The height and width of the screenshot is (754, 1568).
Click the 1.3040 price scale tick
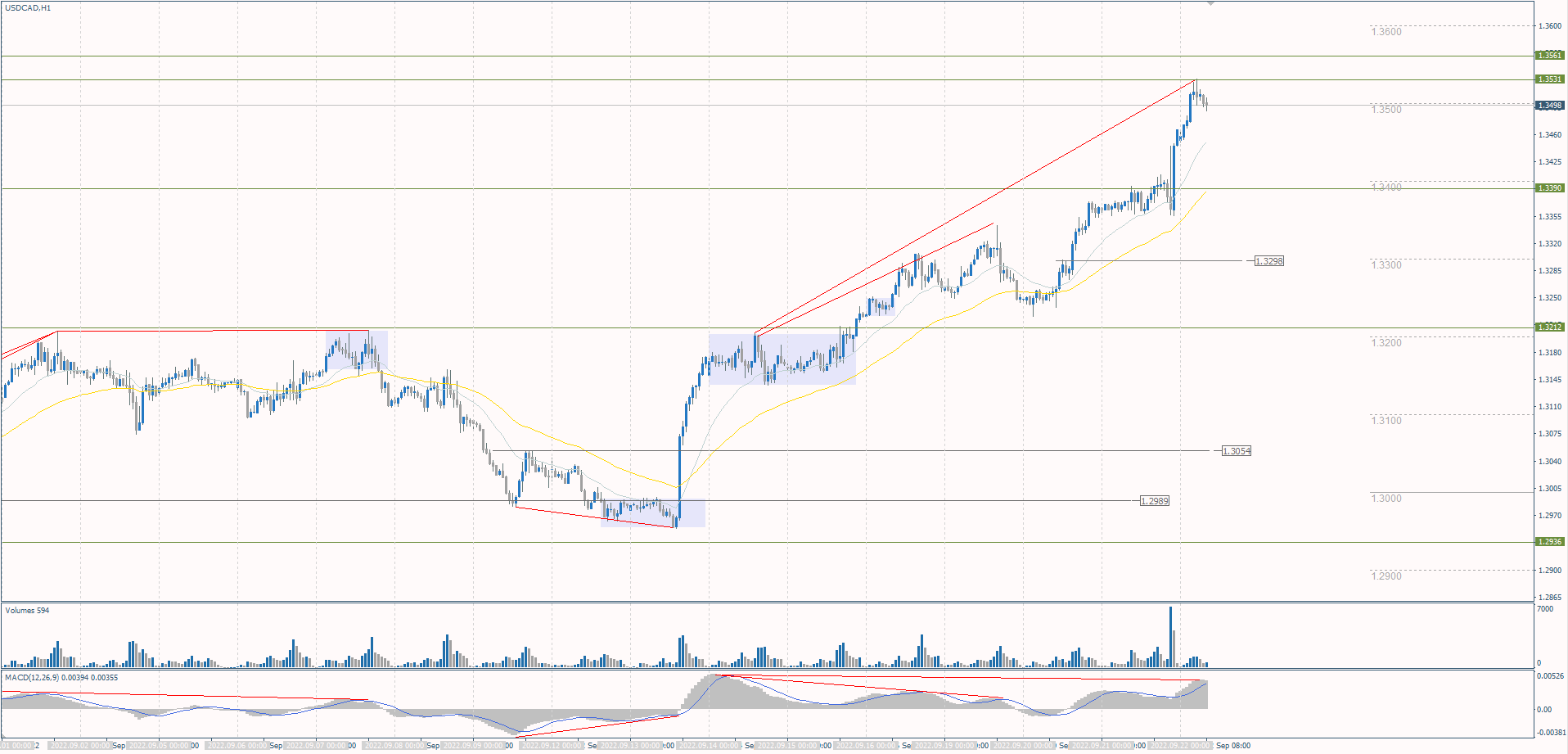[1550, 462]
